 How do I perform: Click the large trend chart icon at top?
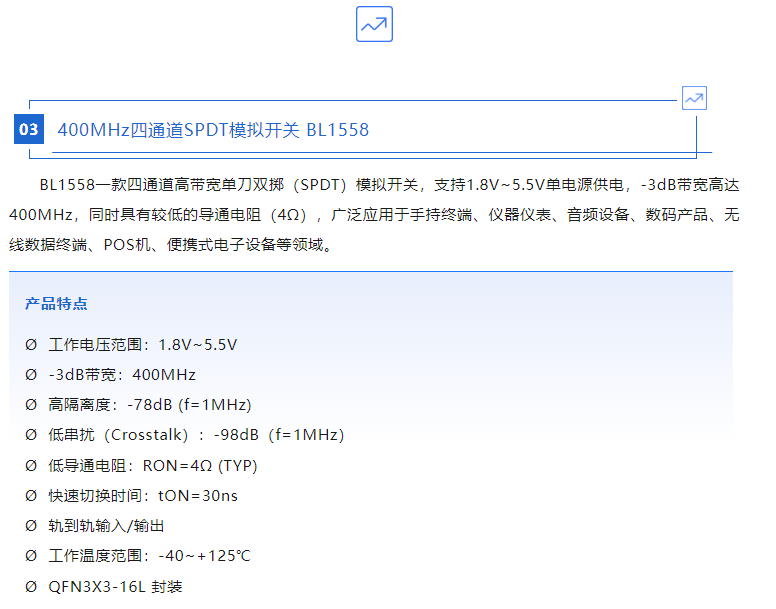(374, 24)
